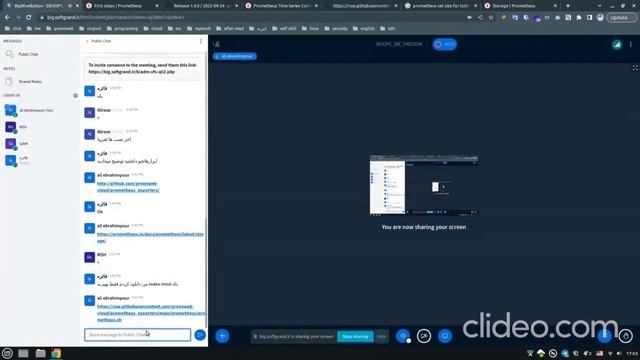Click the raise hand button

pyautogui.click(x=625, y=336)
